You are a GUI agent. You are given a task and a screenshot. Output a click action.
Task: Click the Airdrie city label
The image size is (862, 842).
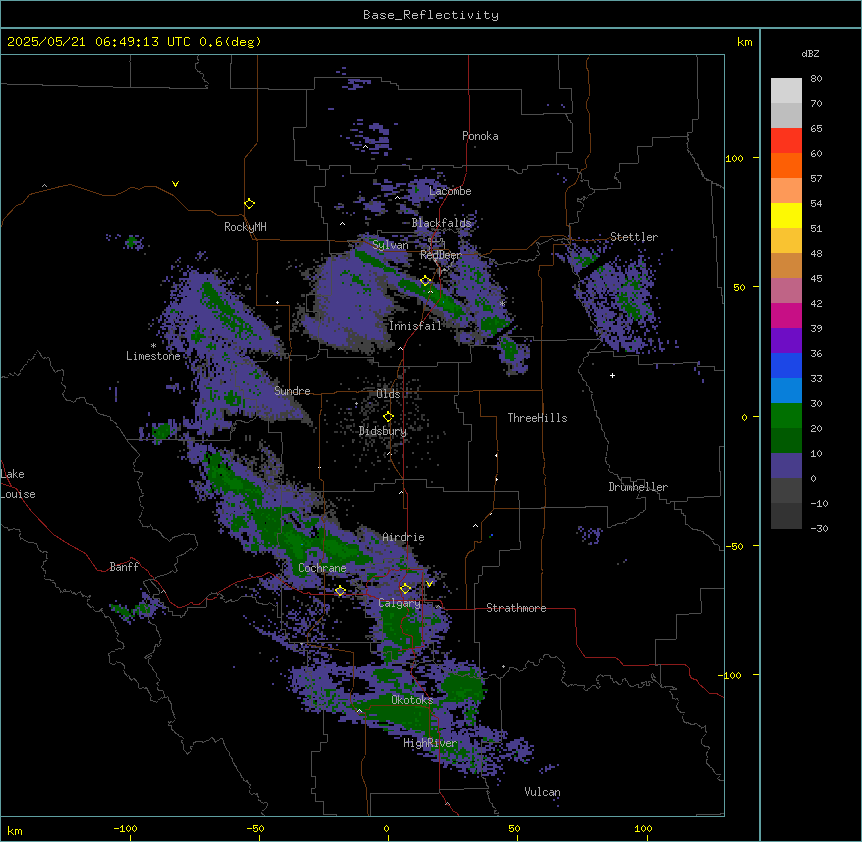click(404, 537)
